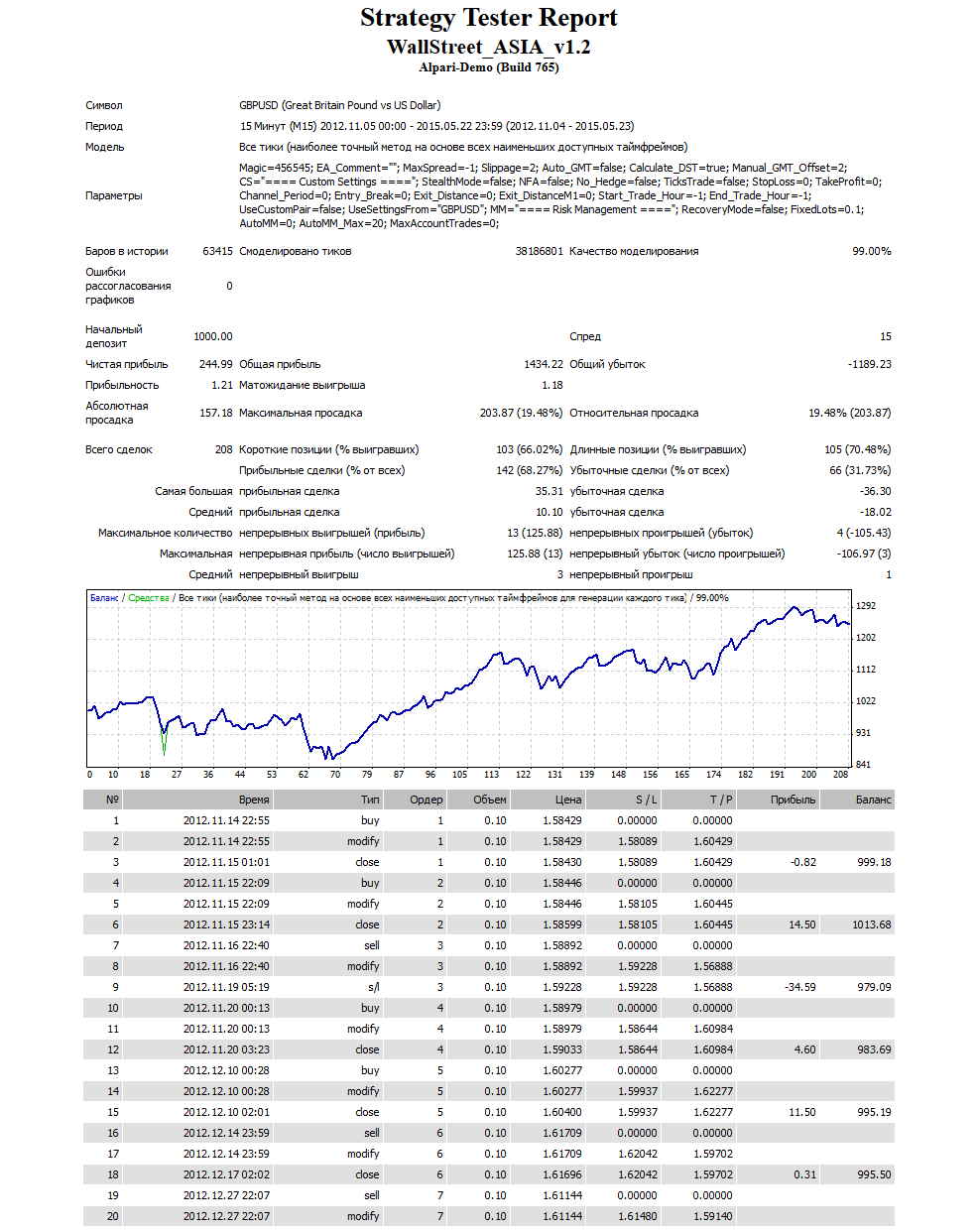Click maximal consecutive profit 125.88 (13)
This screenshot has height=1232, width=978.
tap(536, 554)
